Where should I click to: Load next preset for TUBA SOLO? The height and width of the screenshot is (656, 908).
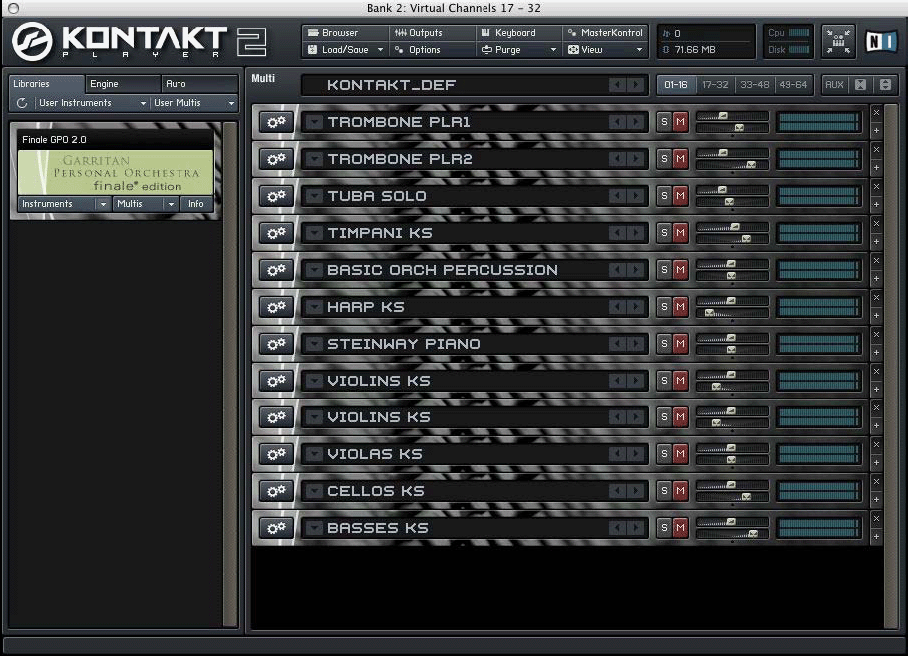click(x=636, y=196)
